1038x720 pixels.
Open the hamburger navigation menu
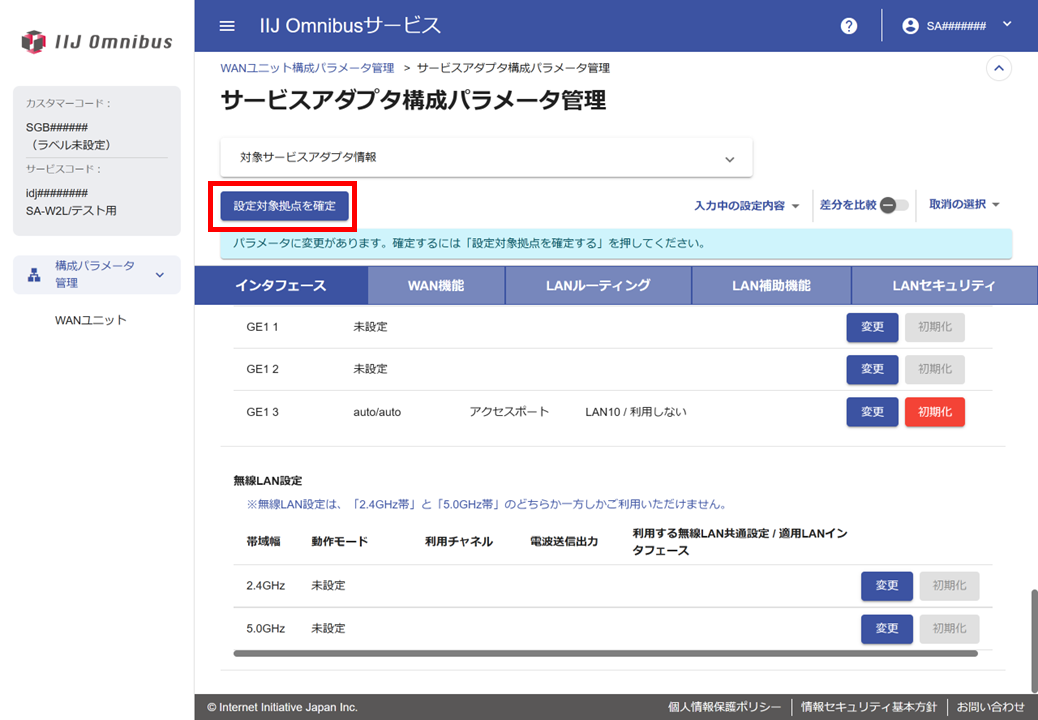pyautogui.click(x=227, y=26)
